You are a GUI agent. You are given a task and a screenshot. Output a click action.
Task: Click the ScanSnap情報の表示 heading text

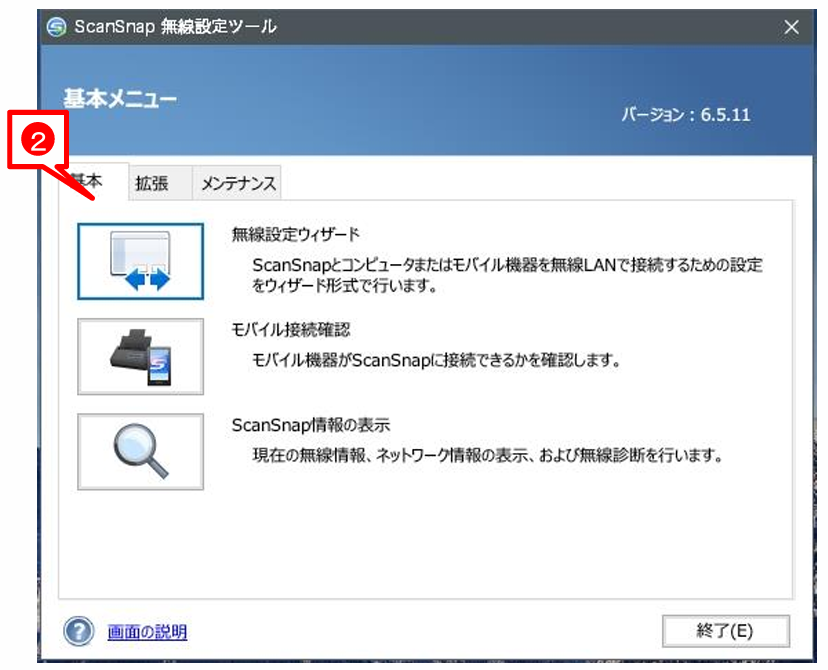pyautogui.click(x=311, y=424)
